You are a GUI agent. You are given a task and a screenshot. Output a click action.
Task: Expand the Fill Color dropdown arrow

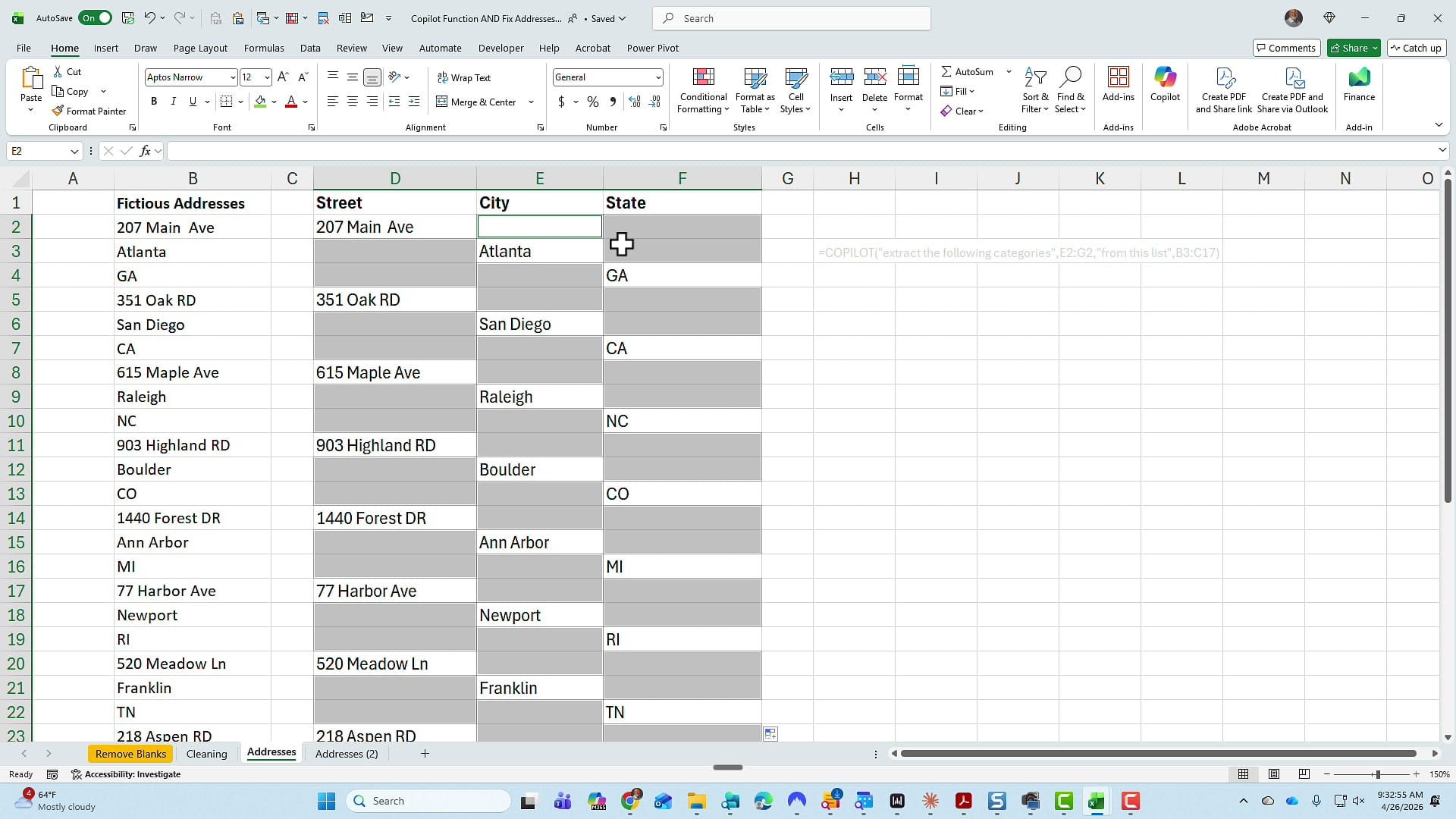click(275, 102)
